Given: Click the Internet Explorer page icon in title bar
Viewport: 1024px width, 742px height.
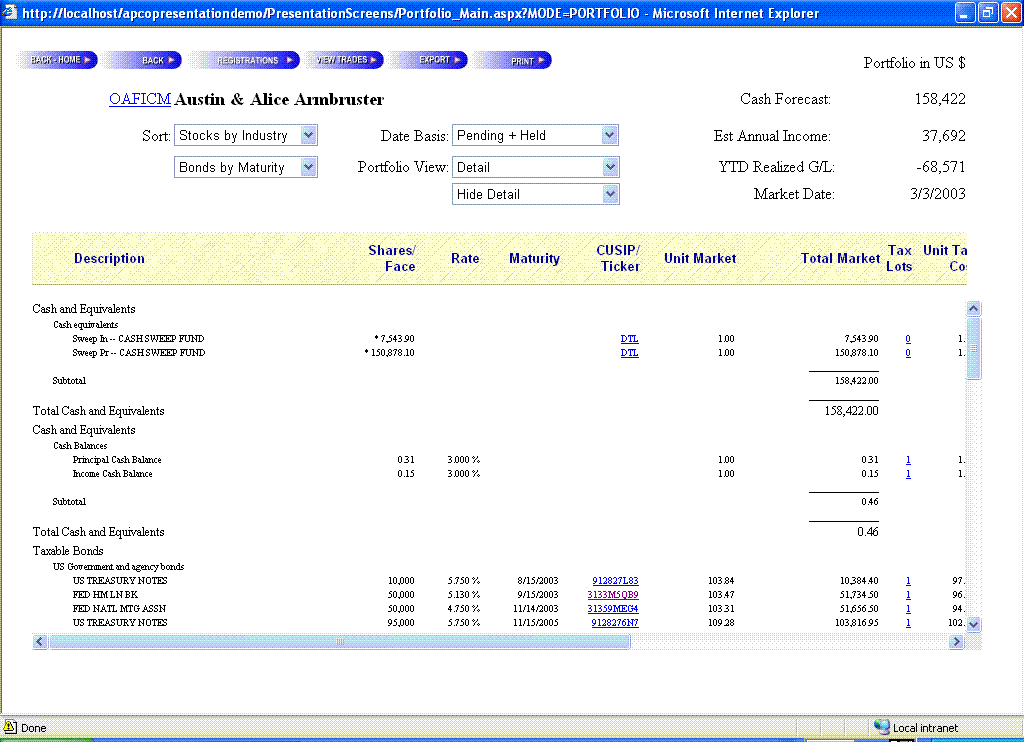Looking at the screenshot, I should (x=10, y=12).
